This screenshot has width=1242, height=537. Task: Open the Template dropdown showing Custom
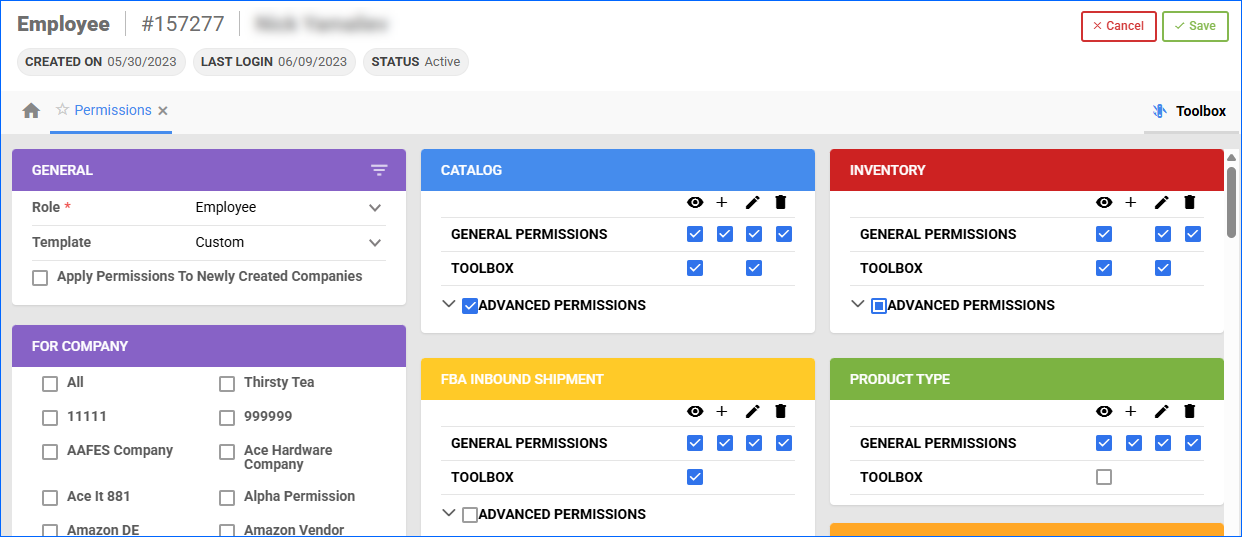tap(375, 242)
